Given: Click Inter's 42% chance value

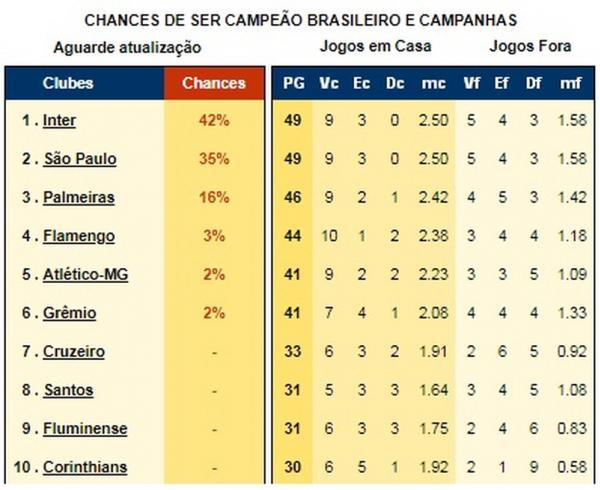Looking at the screenshot, I should tap(214, 121).
